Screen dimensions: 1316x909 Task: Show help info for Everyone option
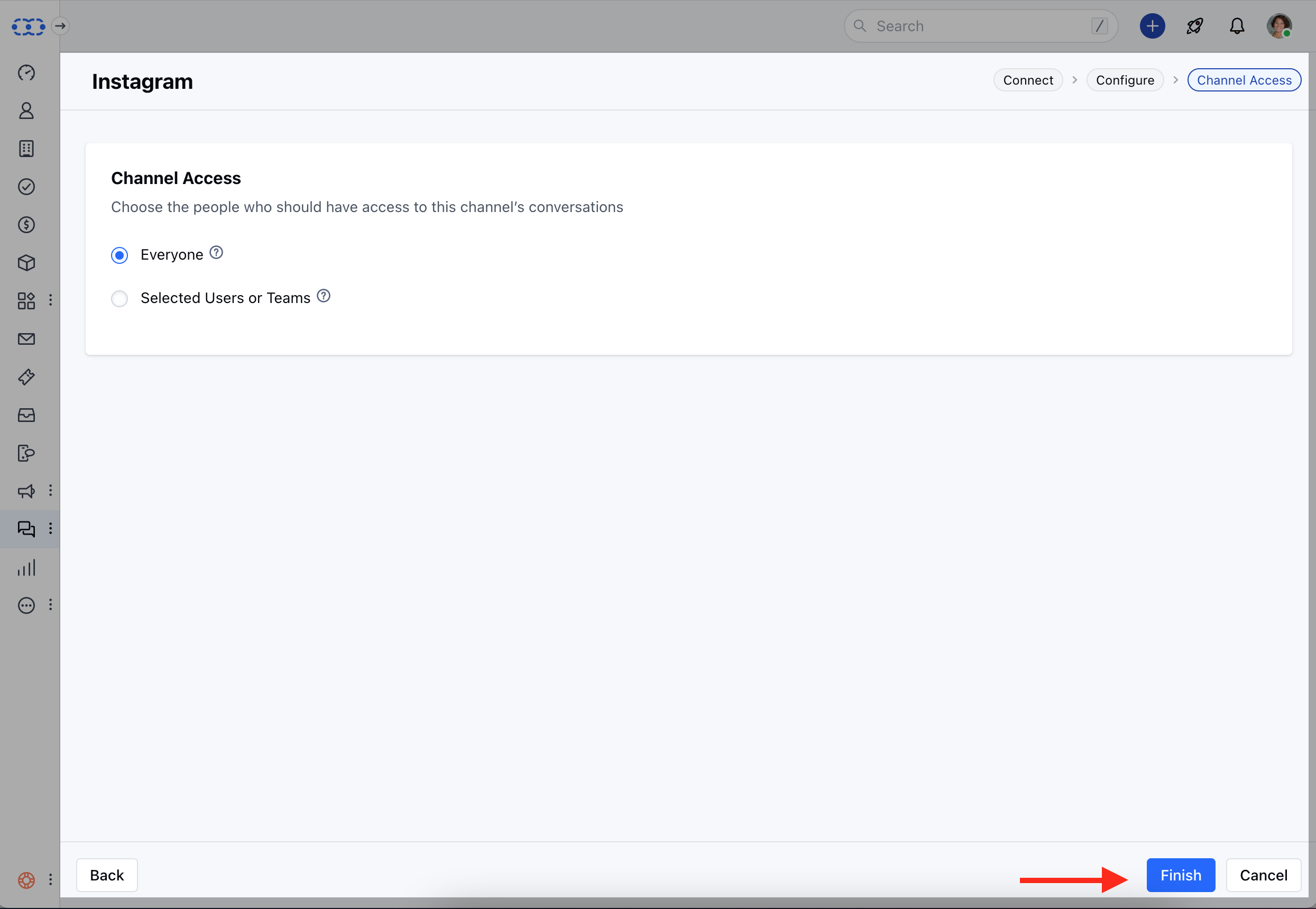pyautogui.click(x=216, y=253)
